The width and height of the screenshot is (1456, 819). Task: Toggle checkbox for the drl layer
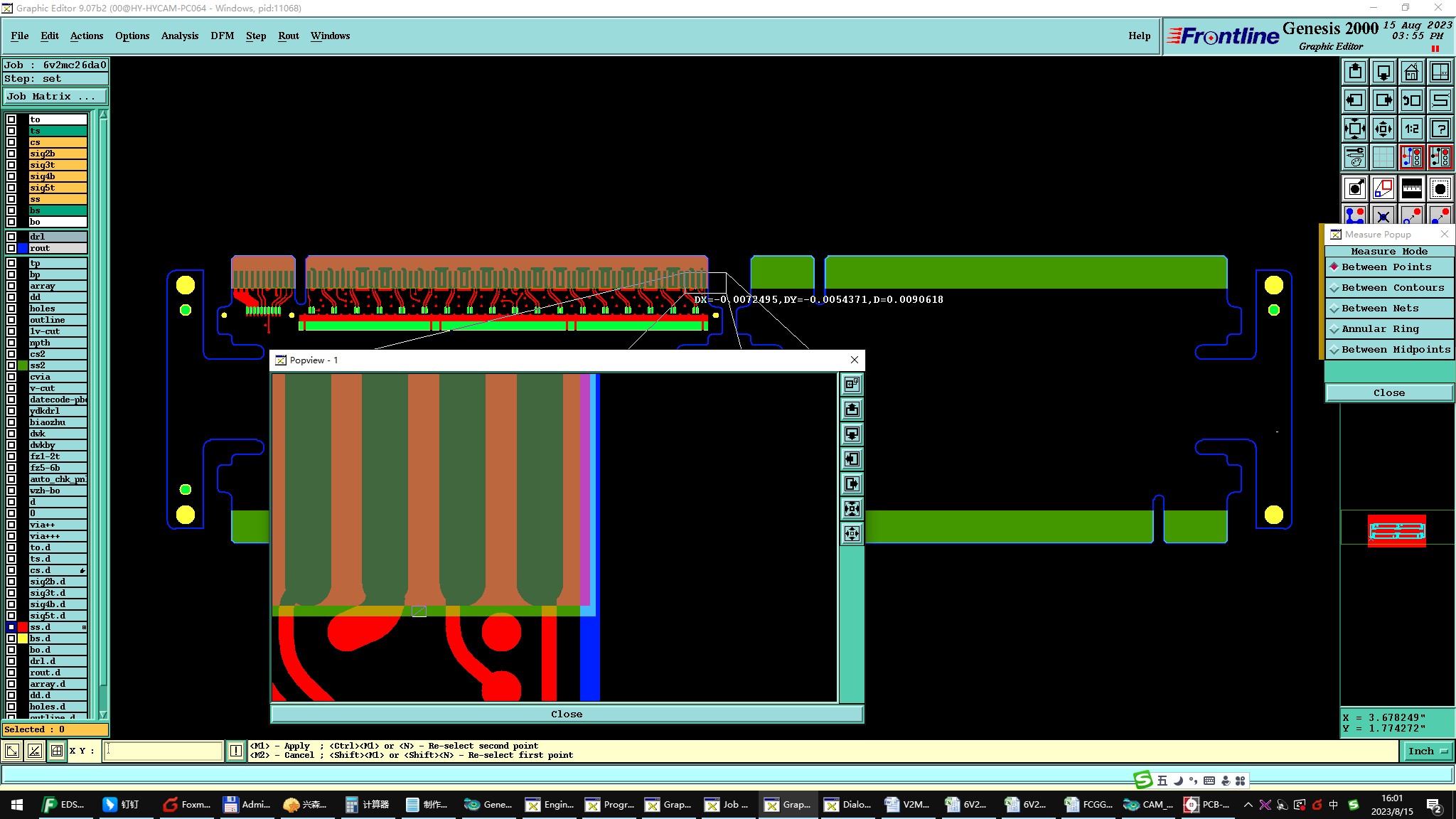point(11,237)
